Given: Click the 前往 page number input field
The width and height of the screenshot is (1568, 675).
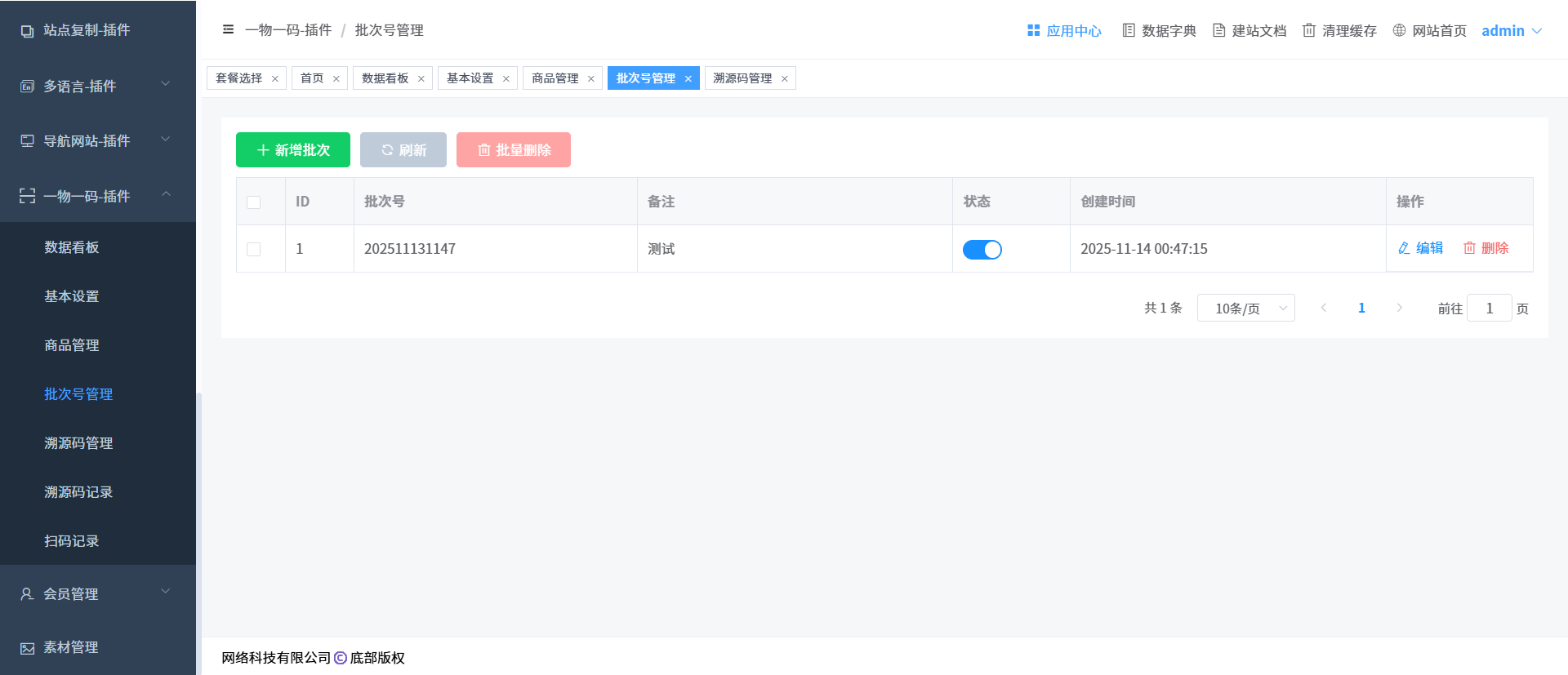Looking at the screenshot, I should click(x=1489, y=309).
